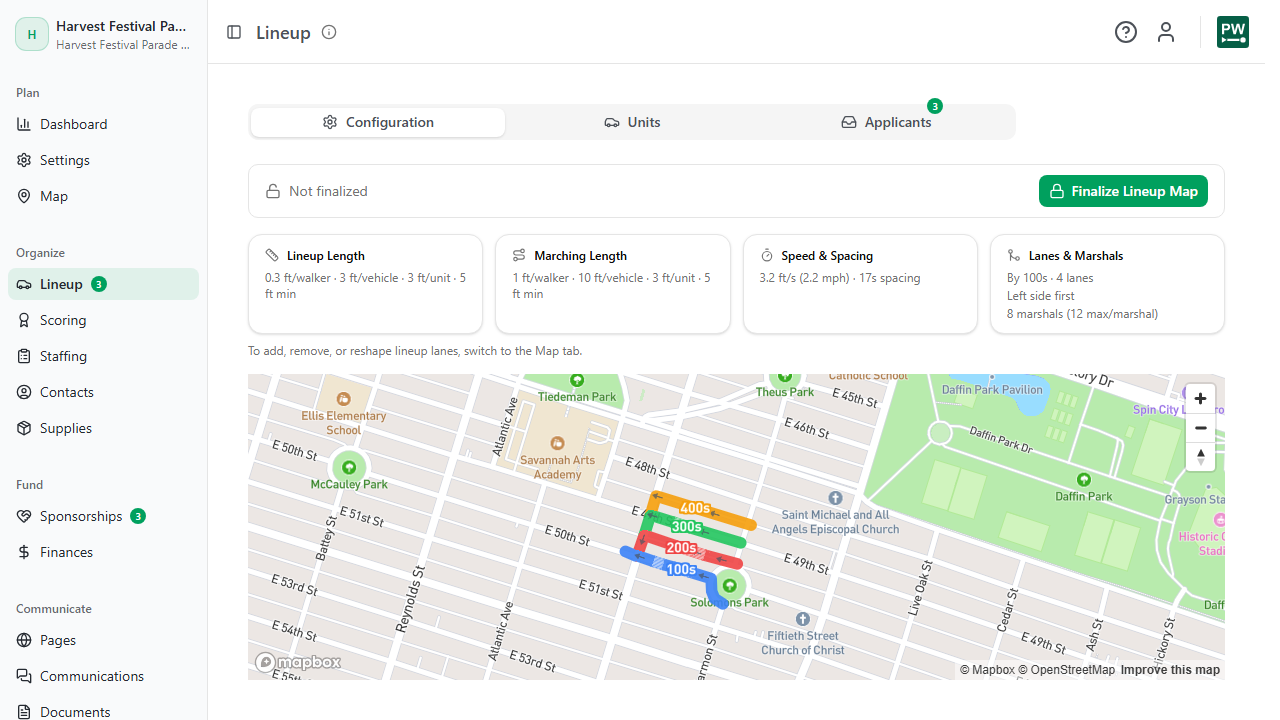Reset map bearing with compass icon
The image size is (1280, 720).
pyautogui.click(x=1200, y=457)
